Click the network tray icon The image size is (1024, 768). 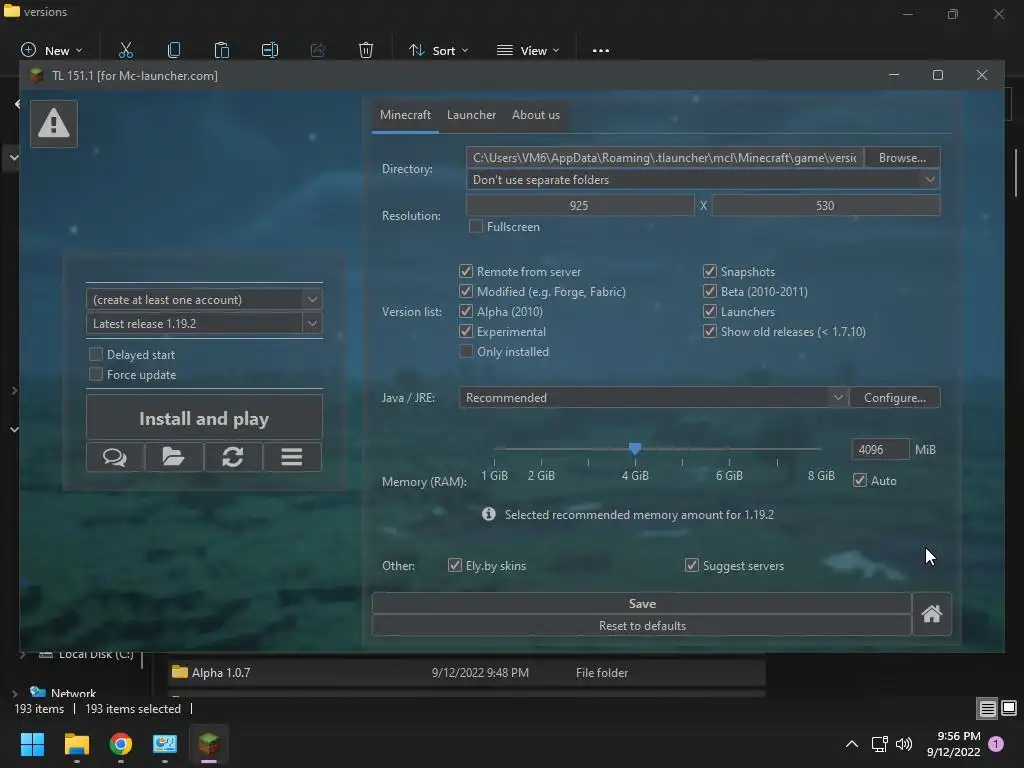click(x=879, y=744)
